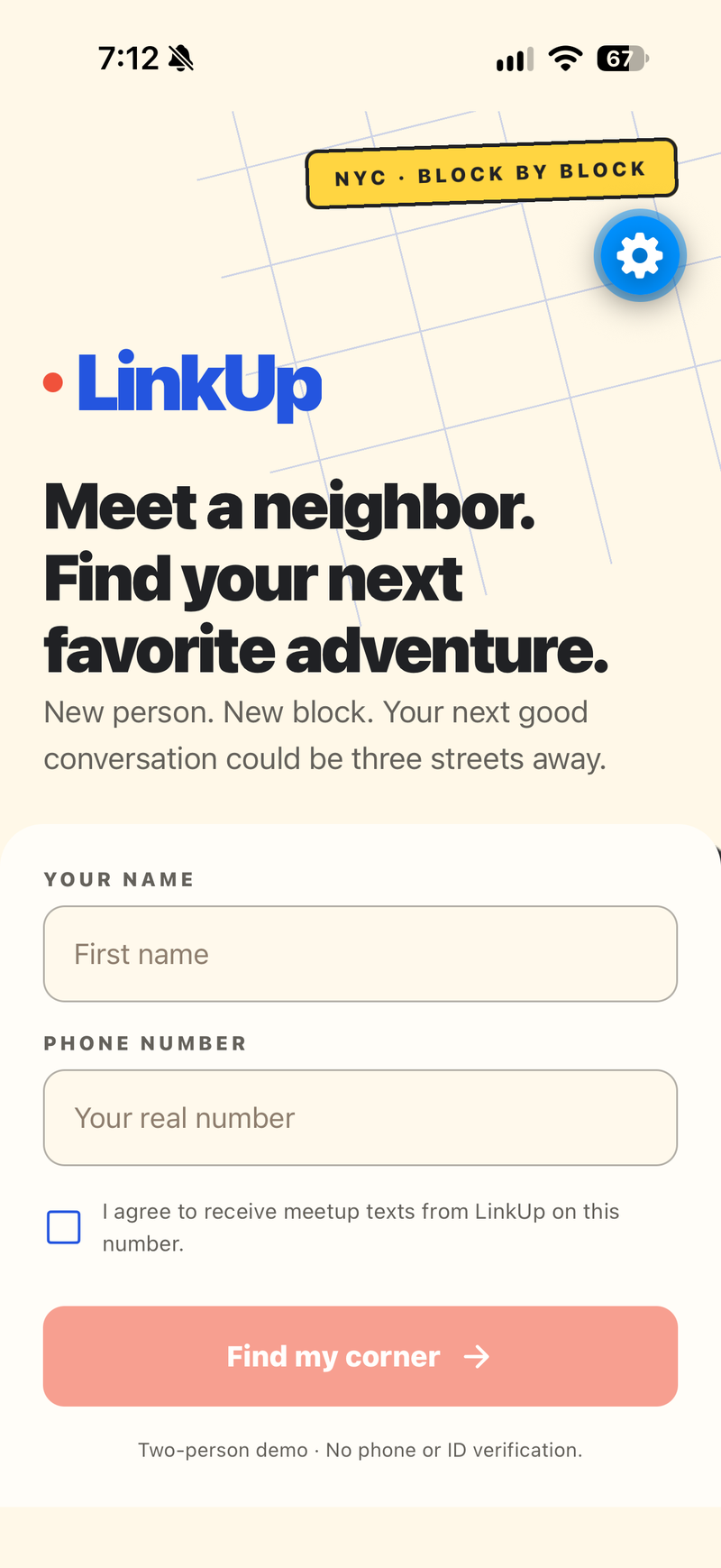Tap the NYC · Block by Block badge
Viewport: 721px width, 1568px height.
[492, 173]
